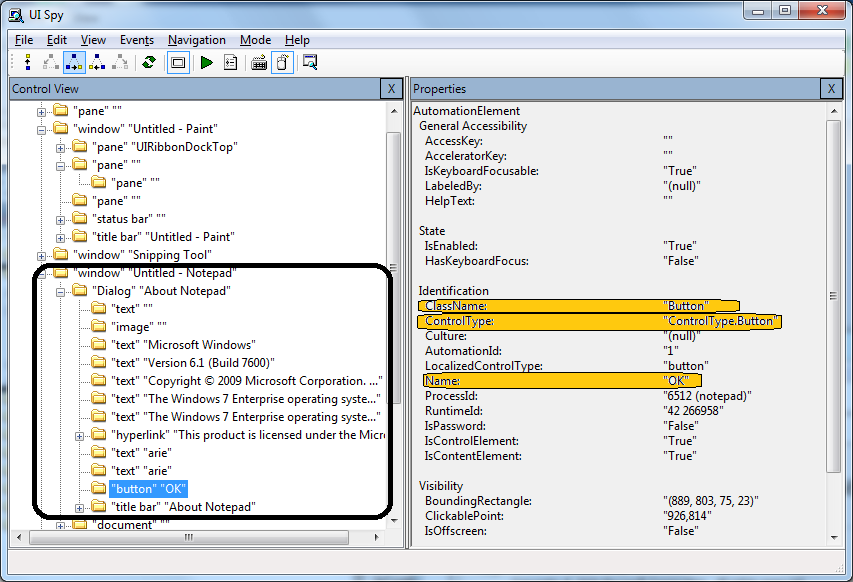Viewport: 853px width, 582px height.
Task: Toggle the keyboard tracking toolbar icon
Action: 259,63
